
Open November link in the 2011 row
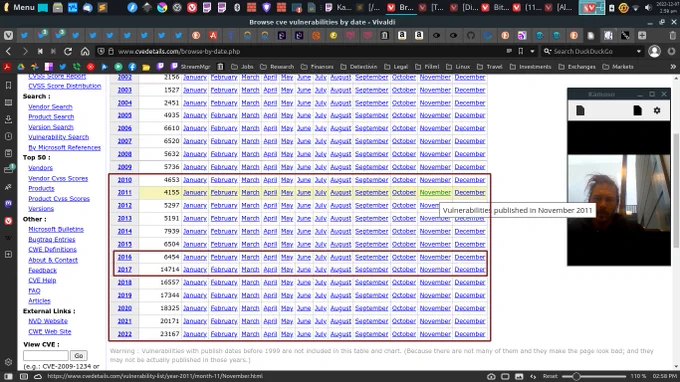pyautogui.click(x=435, y=193)
